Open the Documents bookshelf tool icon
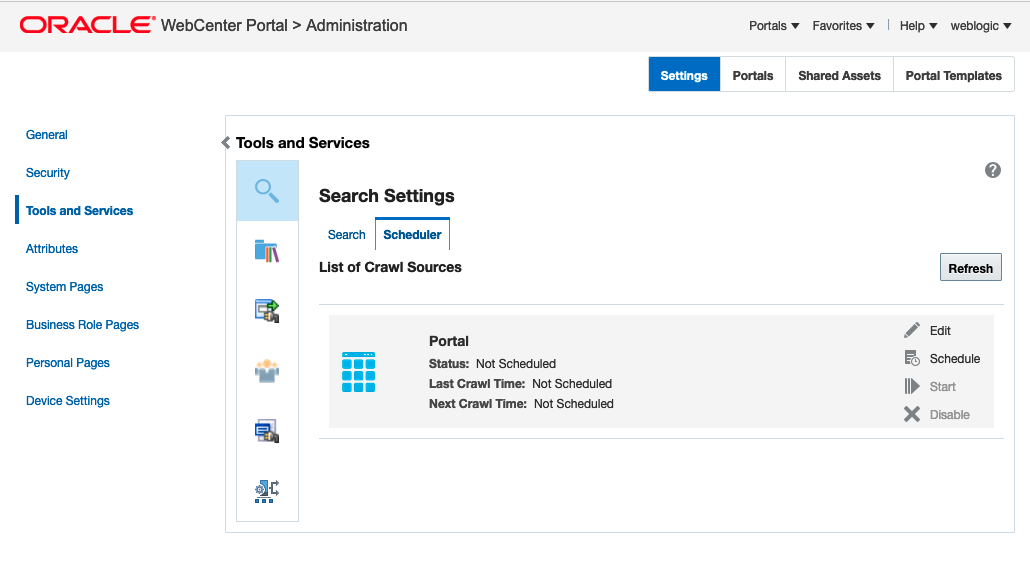 [267, 251]
